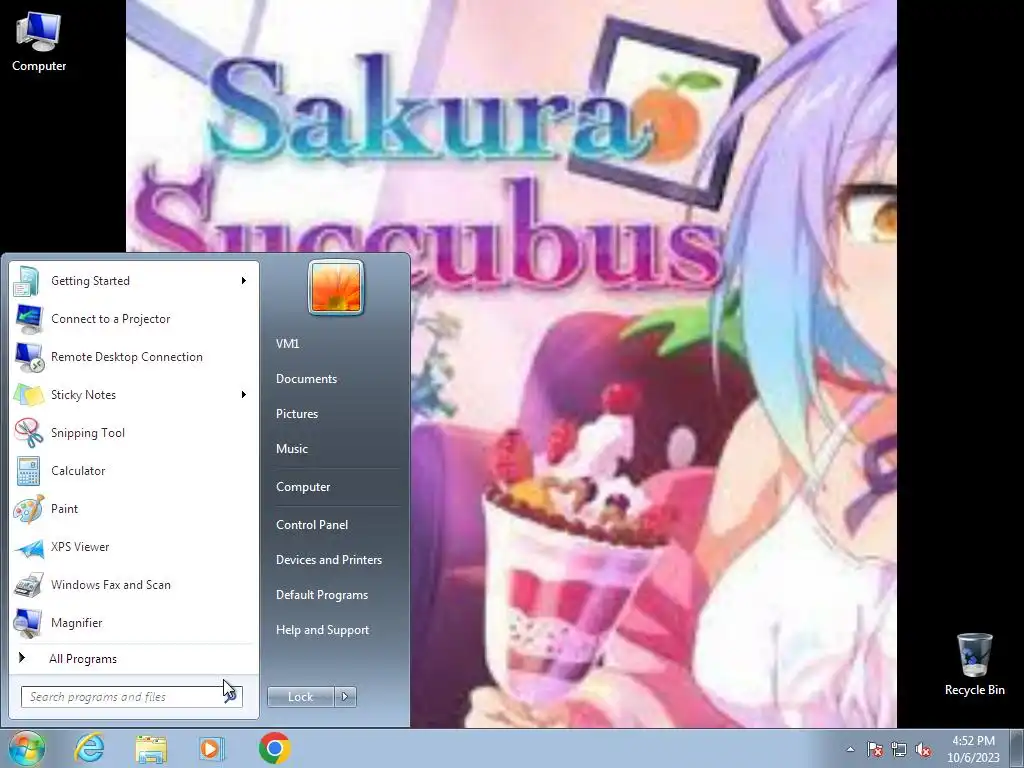This screenshot has width=1024, height=768.
Task: Open the VM1 user folder
Action: (287, 344)
